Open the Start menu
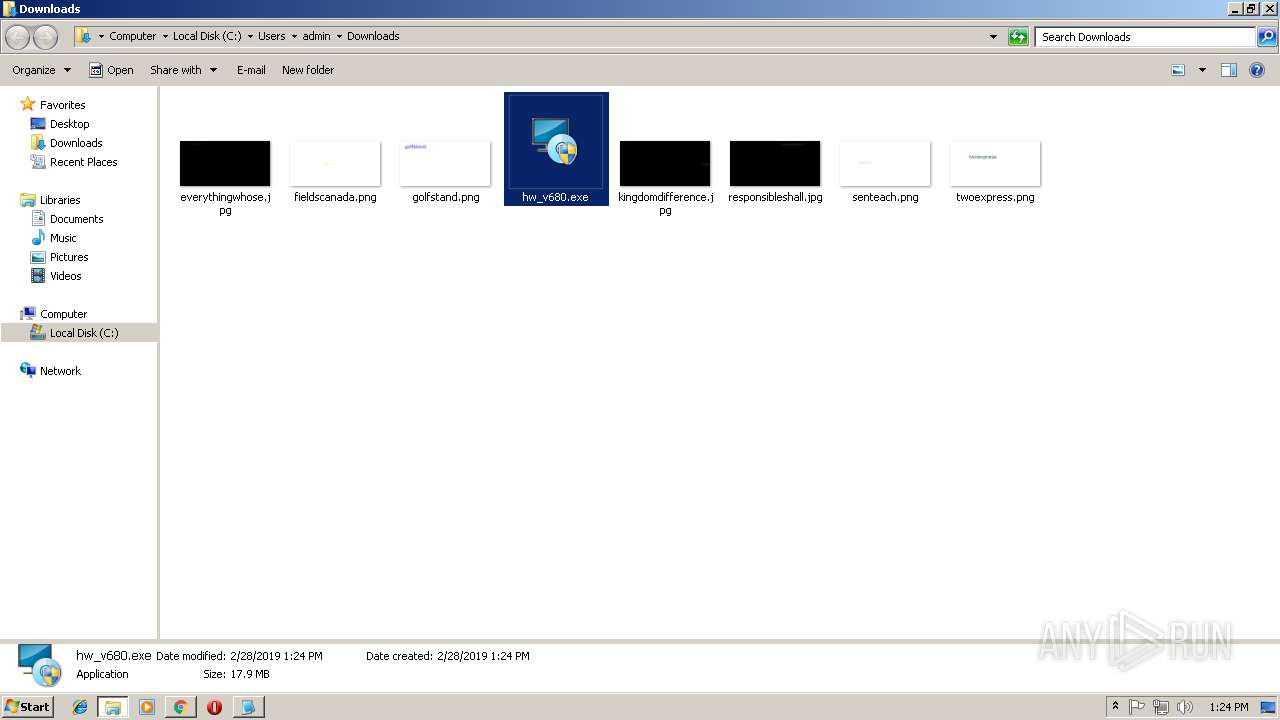Image resolution: width=1280 pixels, height=720 pixels. pyautogui.click(x=28, y=706)
